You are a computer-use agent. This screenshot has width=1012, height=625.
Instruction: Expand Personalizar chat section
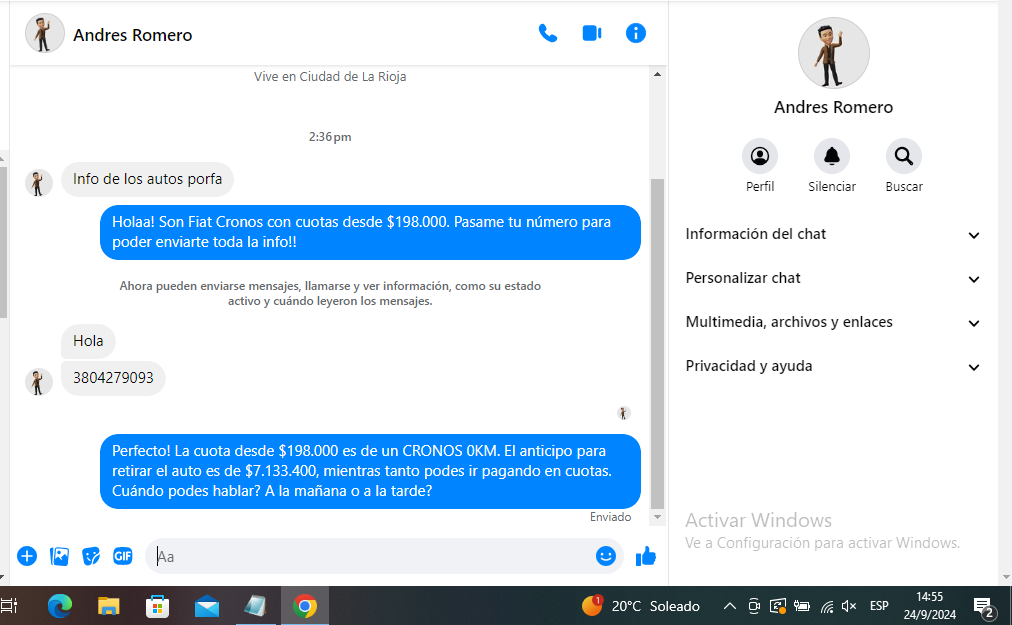(833, 278)
